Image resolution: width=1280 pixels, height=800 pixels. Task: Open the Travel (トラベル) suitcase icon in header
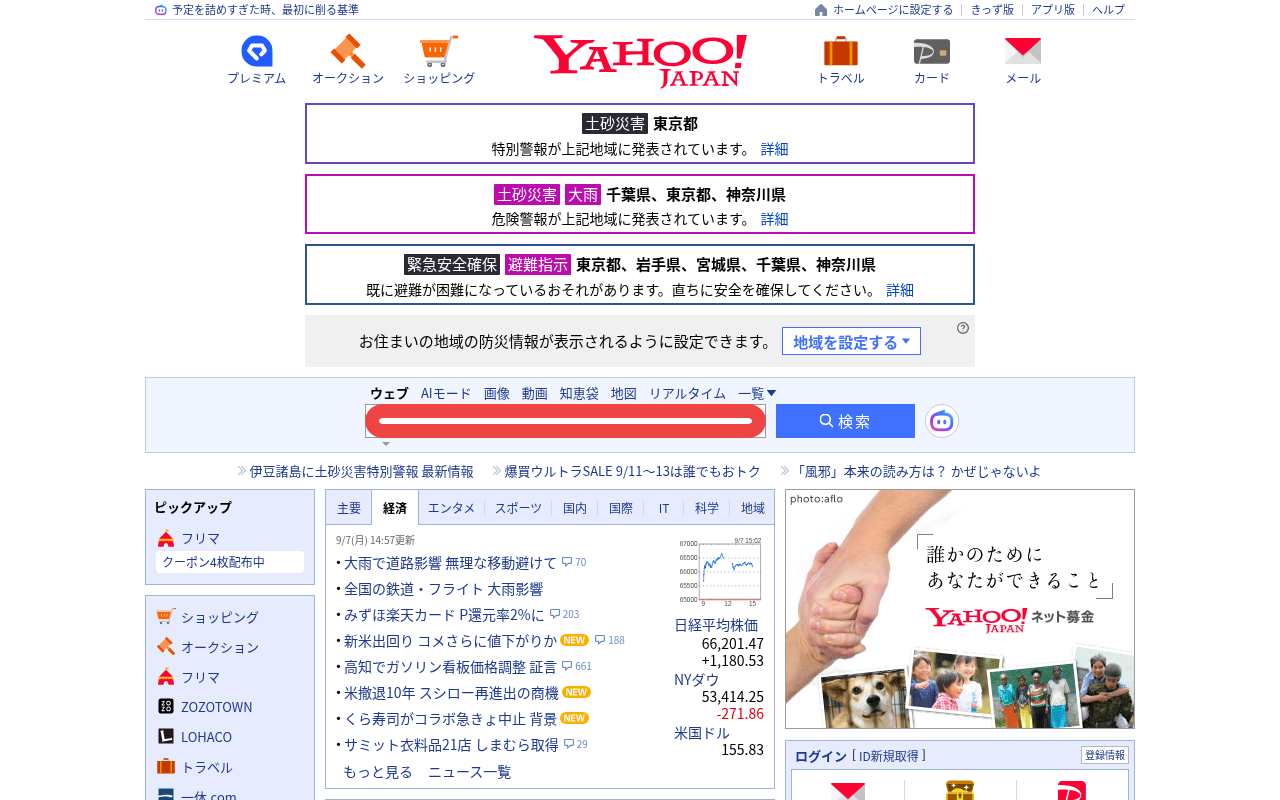click(841, 51)
